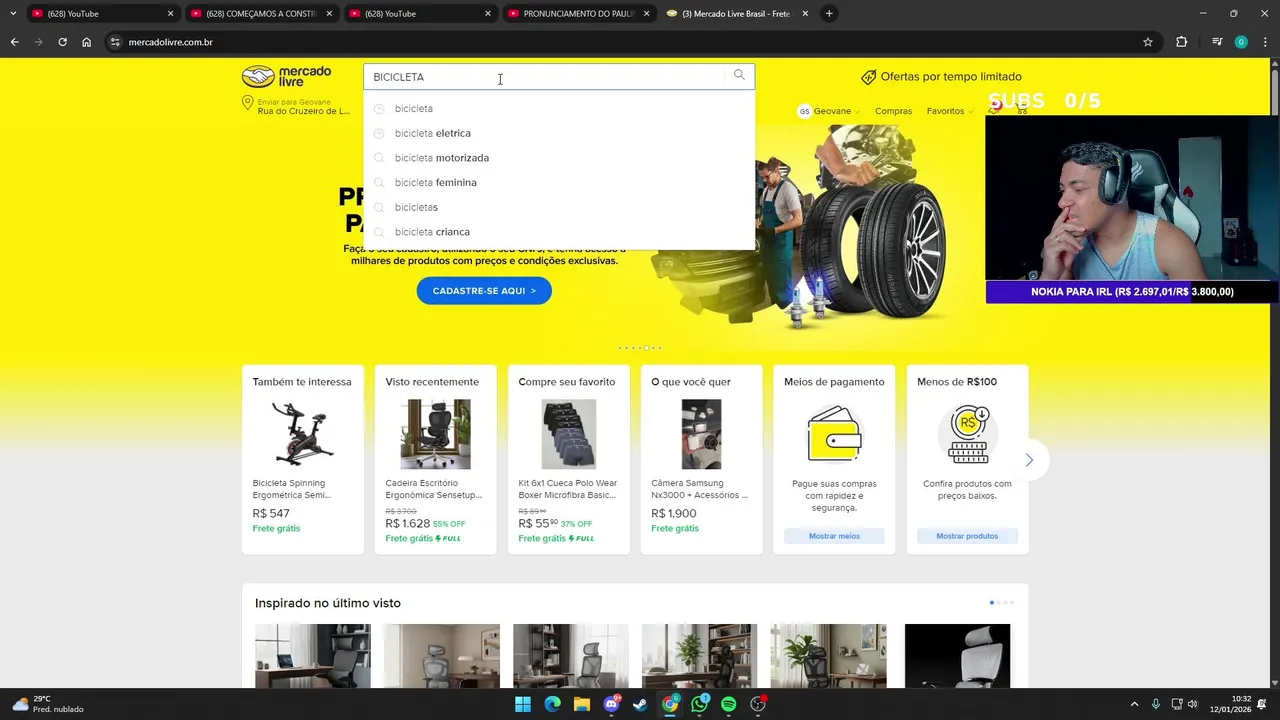The height and width of the screenshot is (720, 1280).
Task: Open the Kit 6x1 Cueca Polo Wear image
Action: click(568, 434)
